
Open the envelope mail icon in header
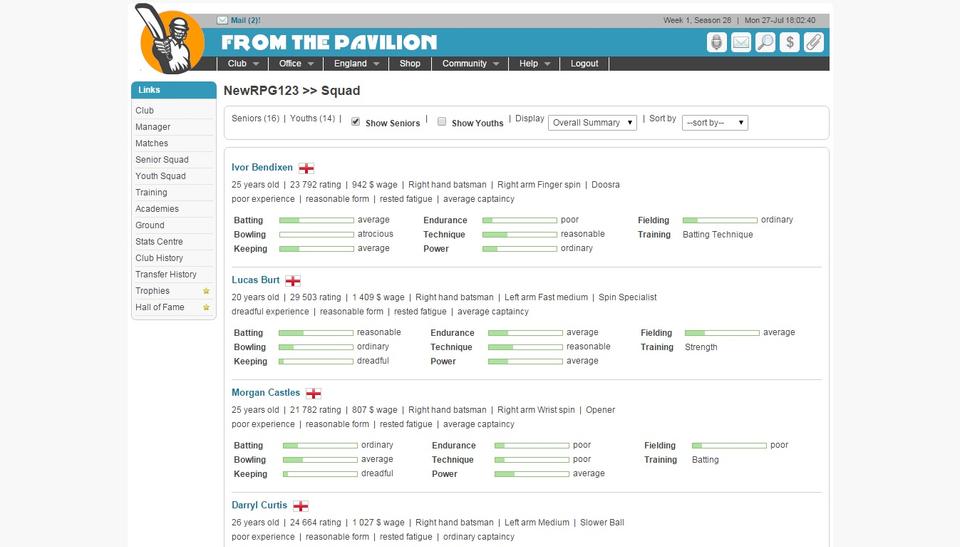point(741,42)
